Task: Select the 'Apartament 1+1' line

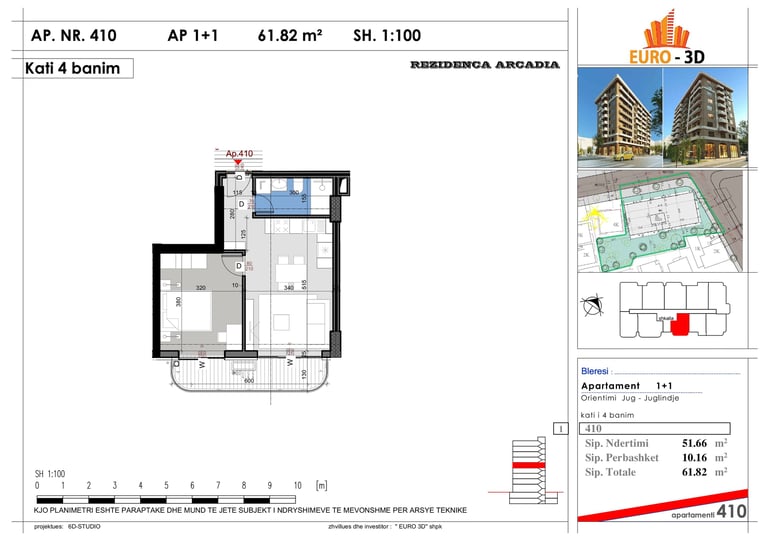Action: click(x=627, y=386)
